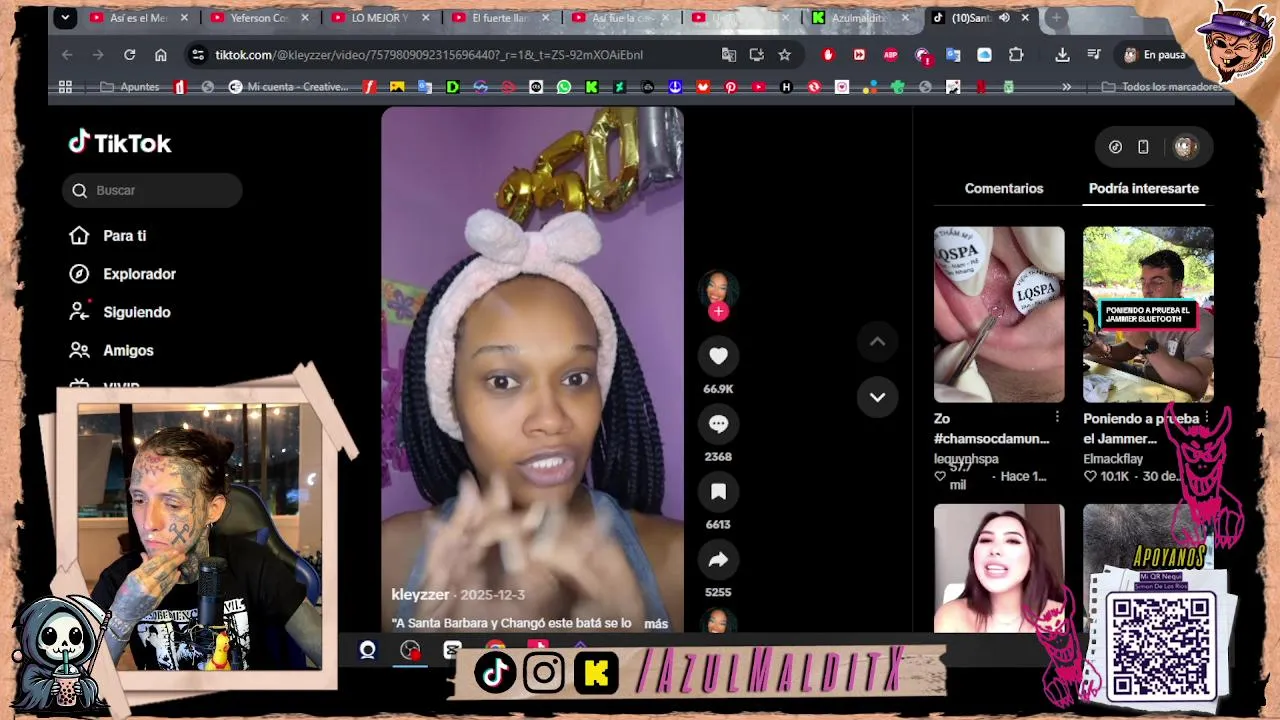
Task: Open the kleyzzer username link on the video
Action: pos(420,594)
